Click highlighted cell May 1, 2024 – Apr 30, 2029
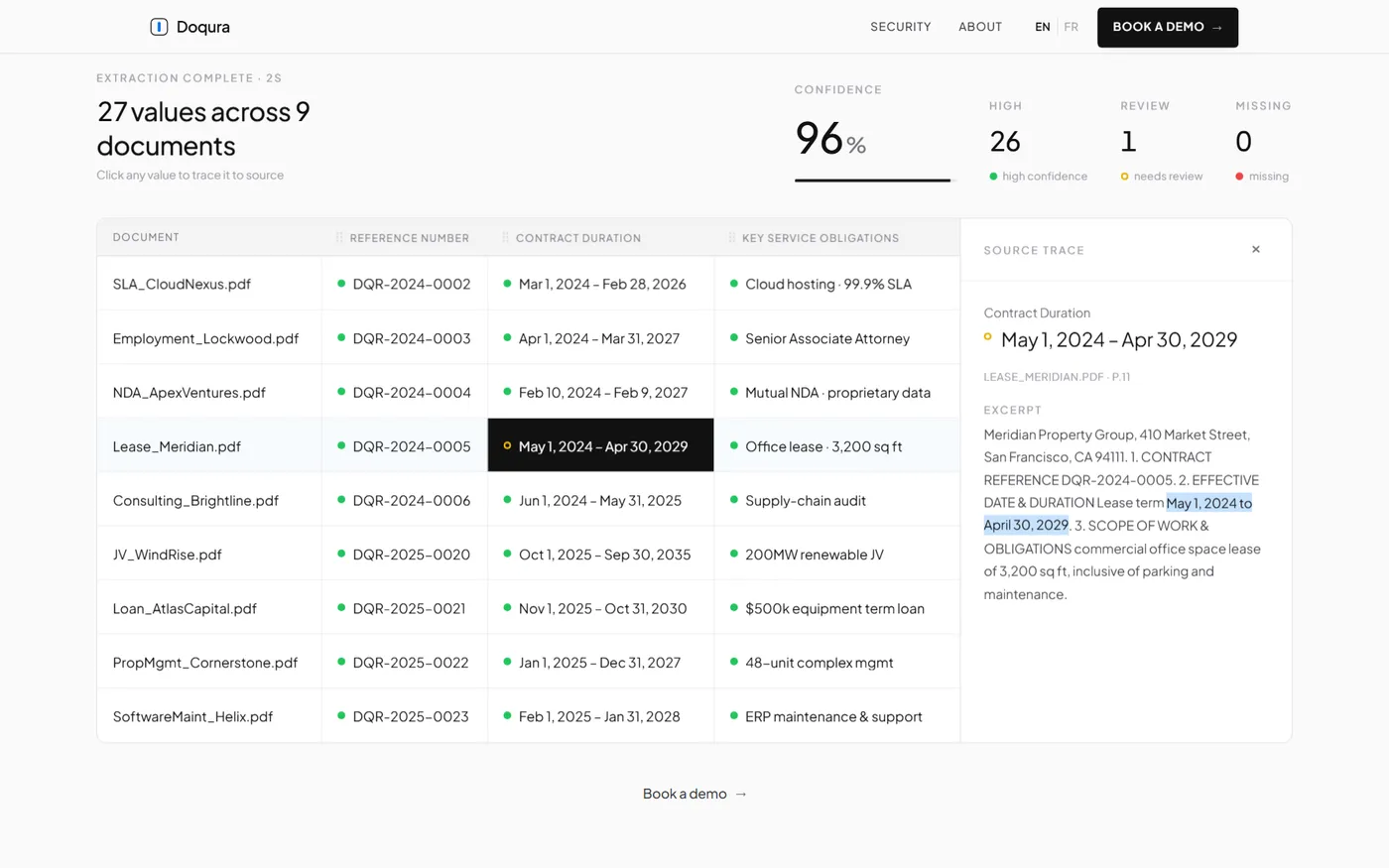This screenshot has height=868, width=1389. (x=601, y=445)
